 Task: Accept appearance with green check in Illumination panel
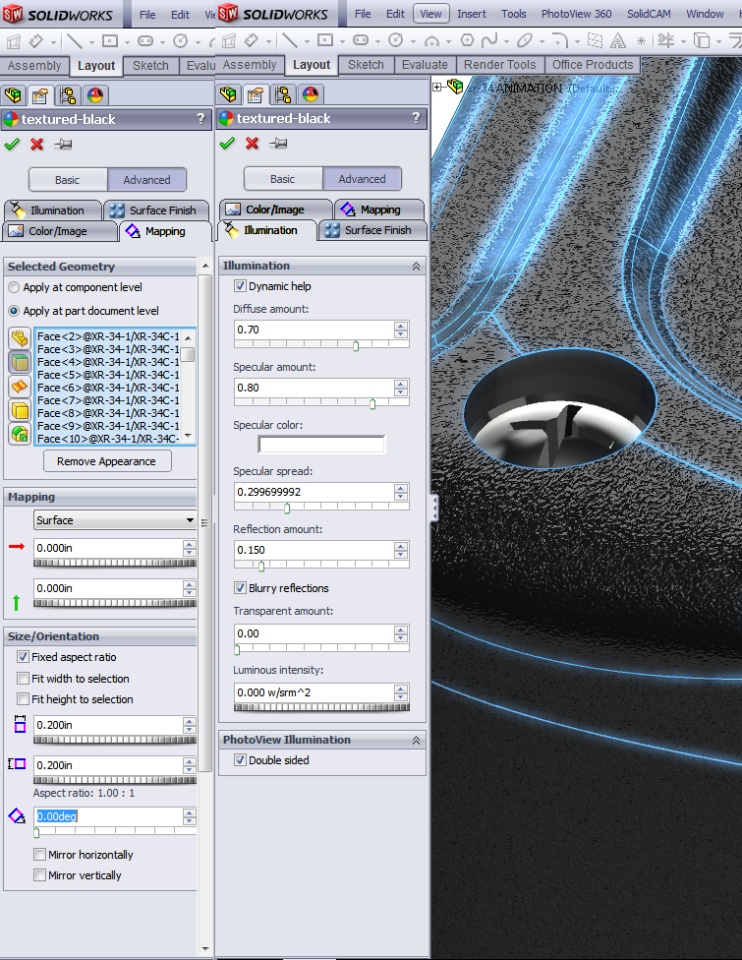227,143
